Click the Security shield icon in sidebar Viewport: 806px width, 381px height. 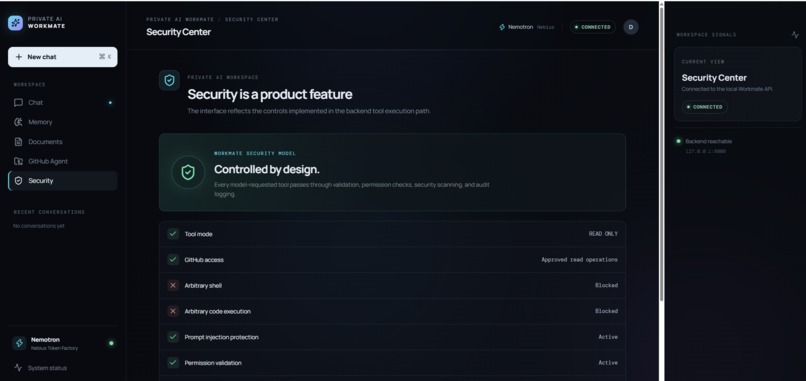tap(19, 181)
